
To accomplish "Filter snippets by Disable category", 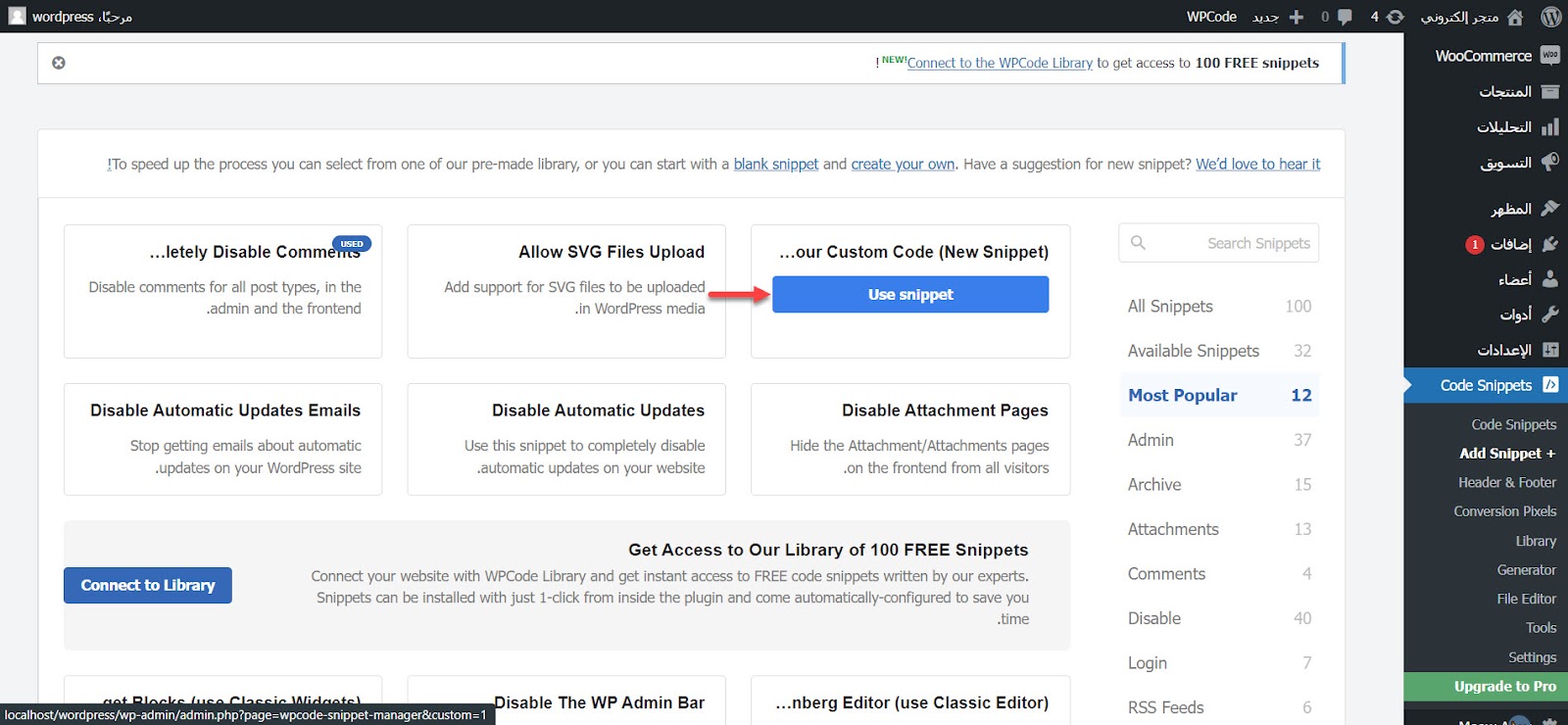I will coord(1219,618).
